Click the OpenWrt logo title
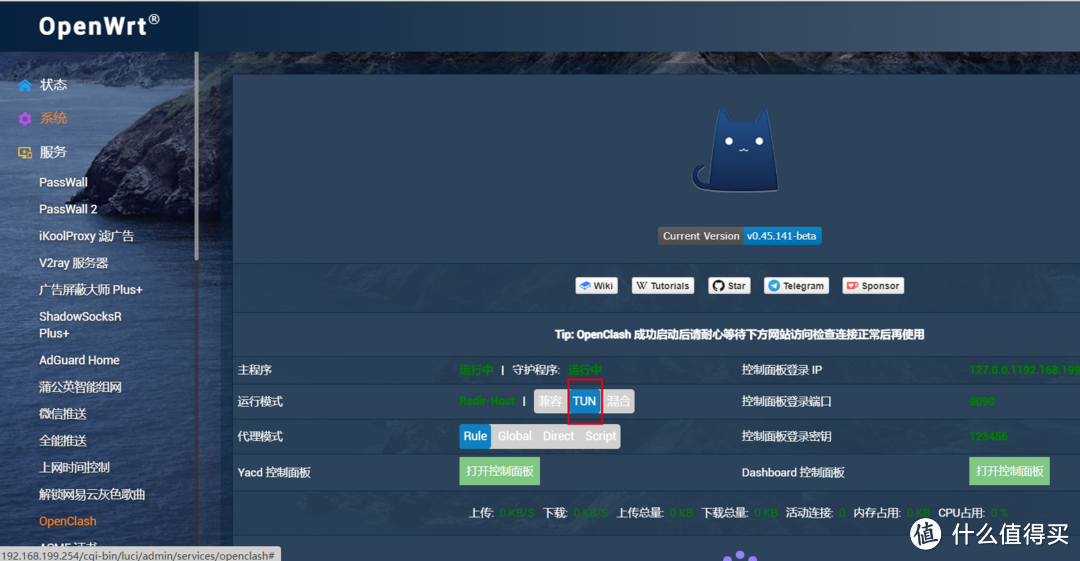The height and width of the screenshot is (561, 1080). point(99,26)
